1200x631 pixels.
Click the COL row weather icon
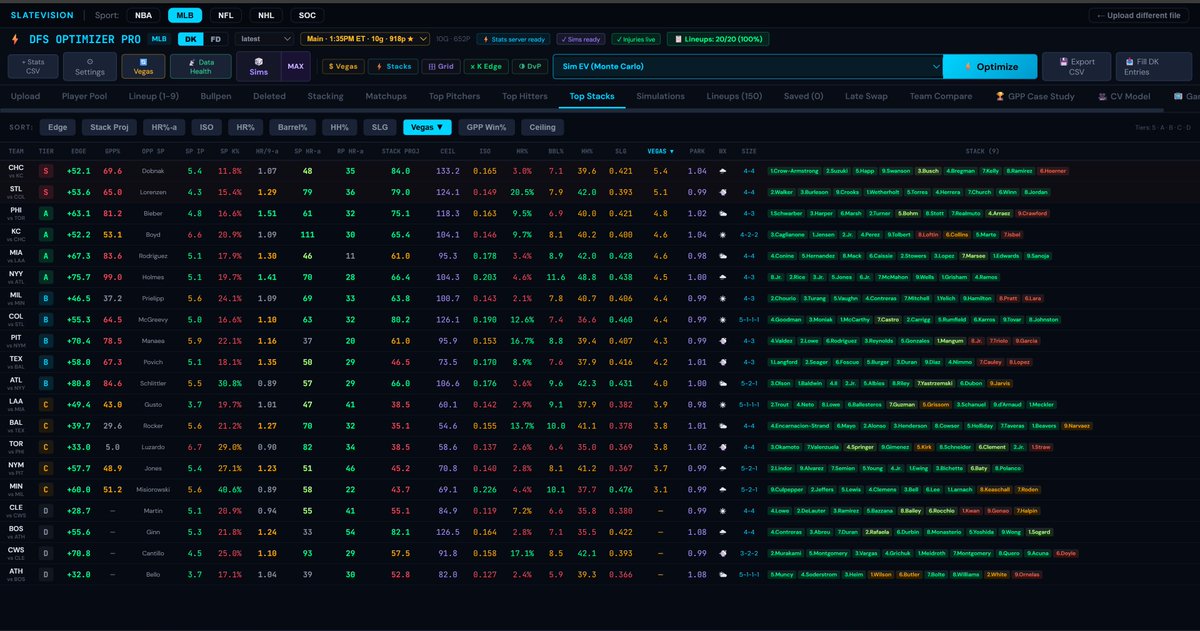[x=722, y=319]
